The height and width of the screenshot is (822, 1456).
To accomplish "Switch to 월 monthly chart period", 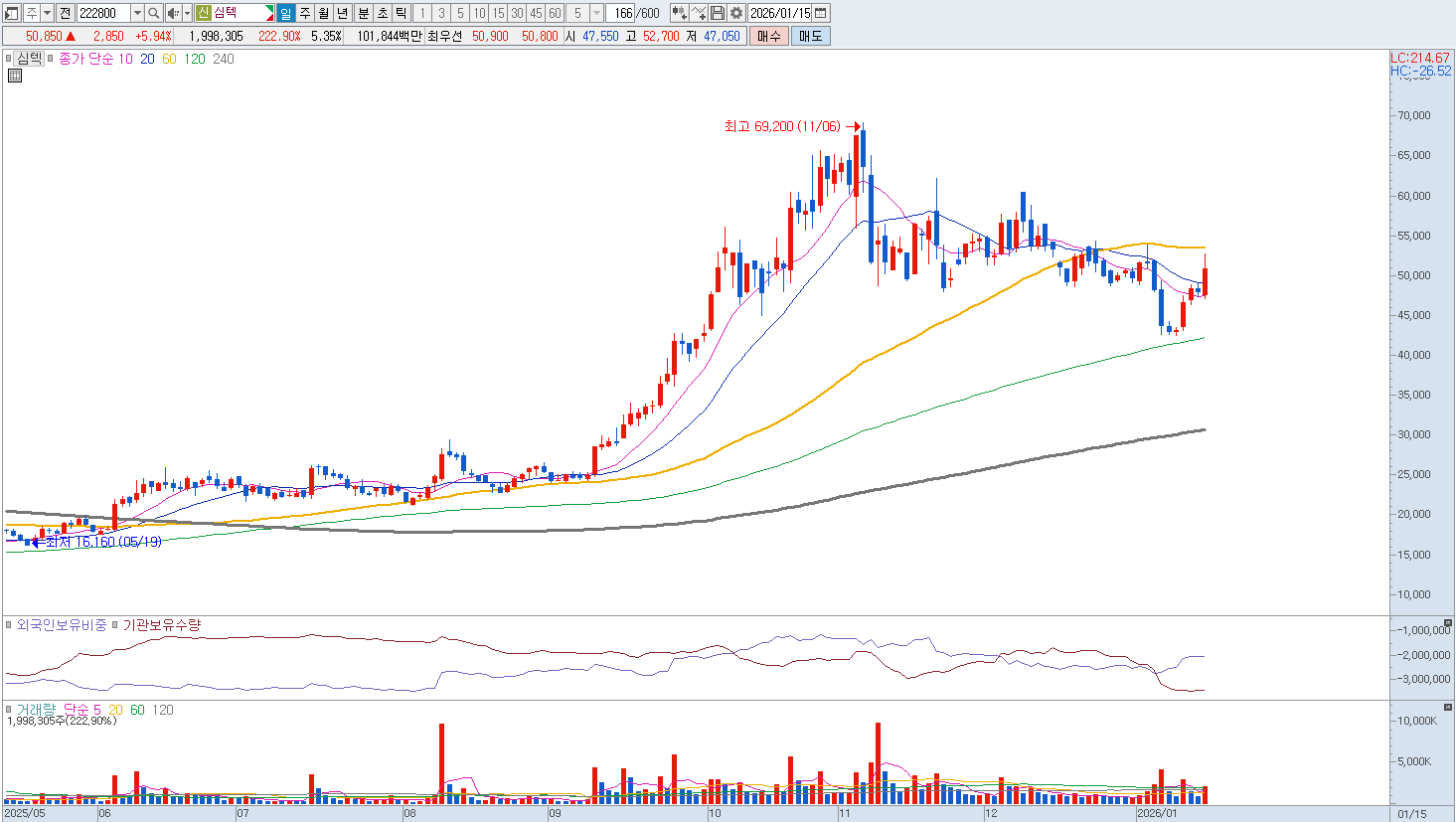I will pyautogui.click(x=324, y=13).
